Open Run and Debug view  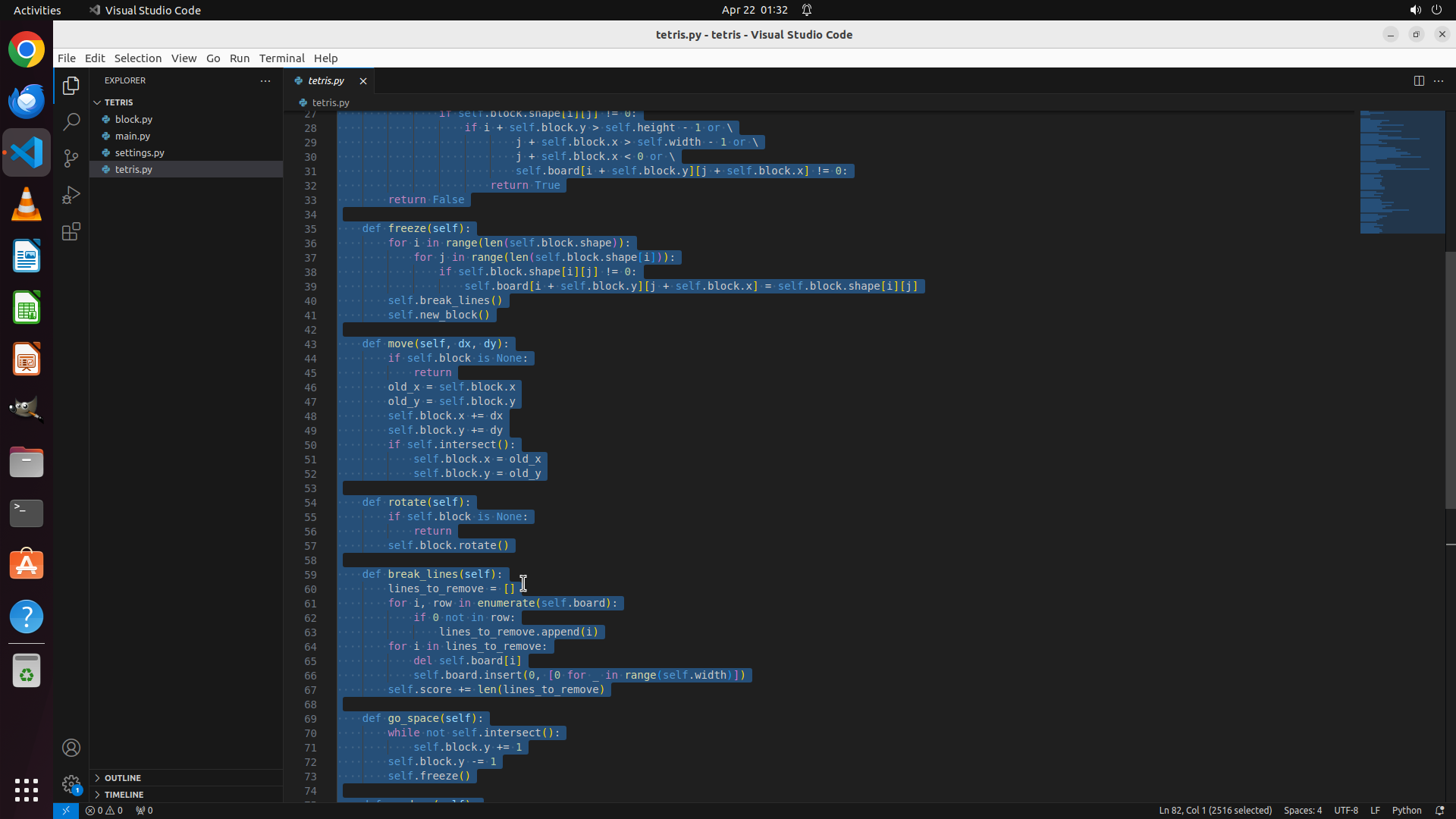click(71, 195)
